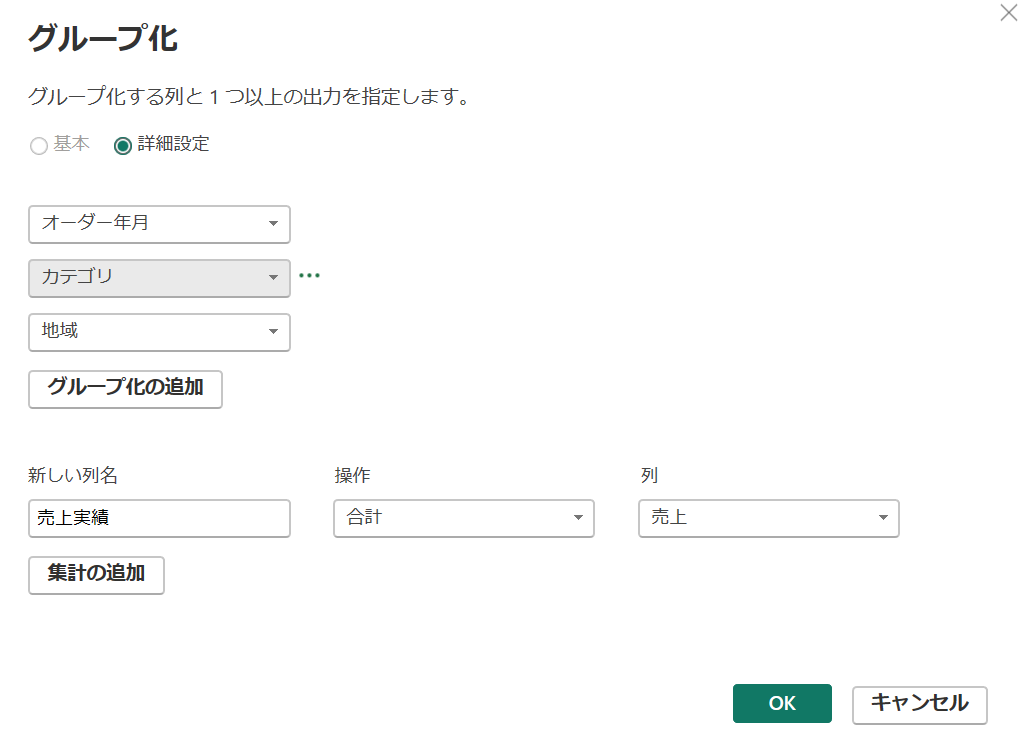1029x742 pixels.
Task: Open the オーダー年月 grouping dropdown
Action: point(159,224)
